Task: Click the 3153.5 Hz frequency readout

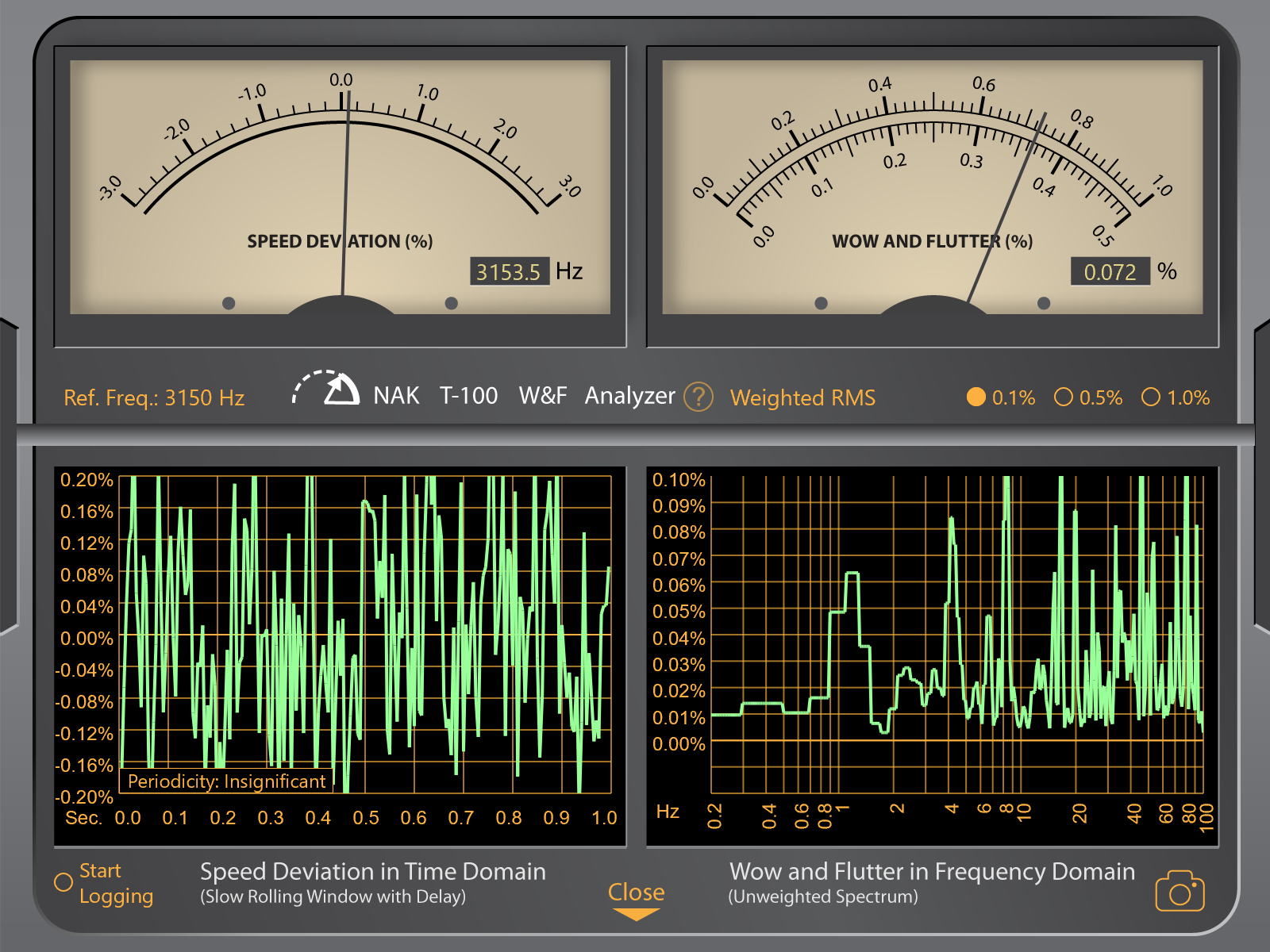Action: point(508,272)
